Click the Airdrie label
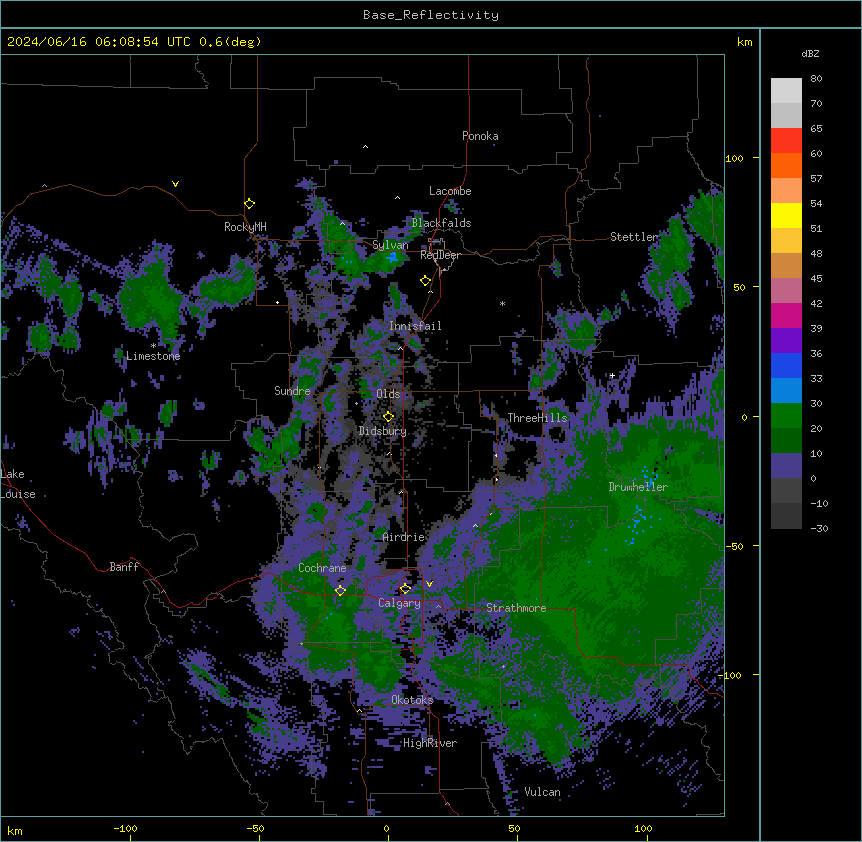Image resolution: width=862 pixels, height=842 pixels. pyautogui.click(x=404, y=537)
